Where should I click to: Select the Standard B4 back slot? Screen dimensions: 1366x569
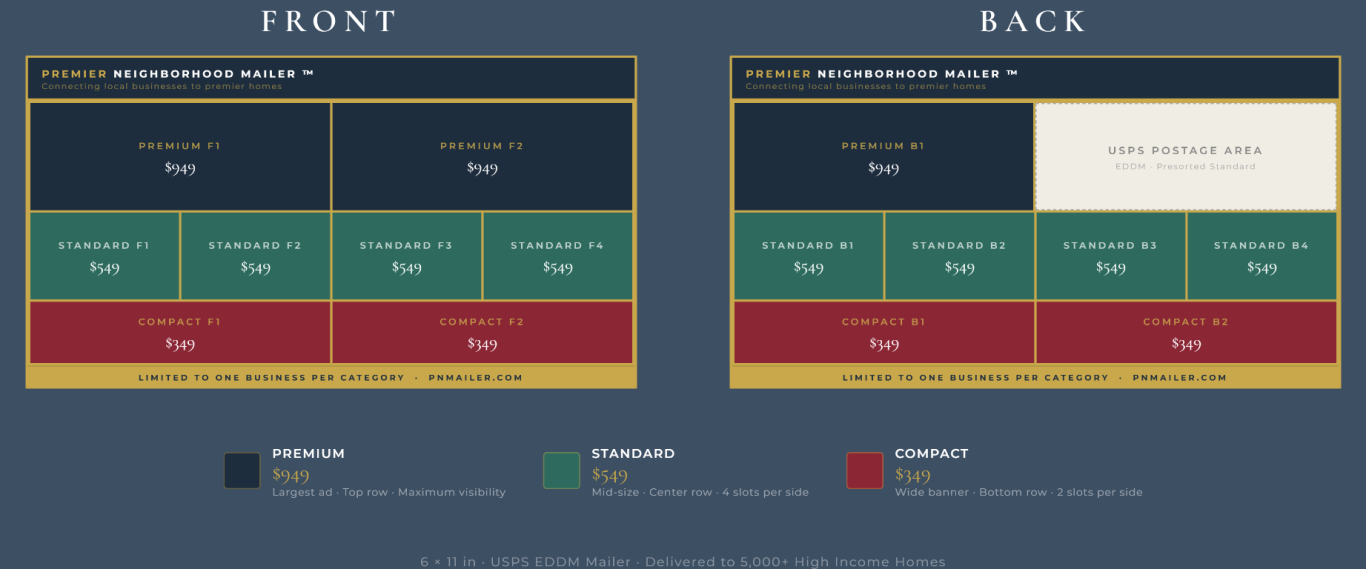point(1261,256)
